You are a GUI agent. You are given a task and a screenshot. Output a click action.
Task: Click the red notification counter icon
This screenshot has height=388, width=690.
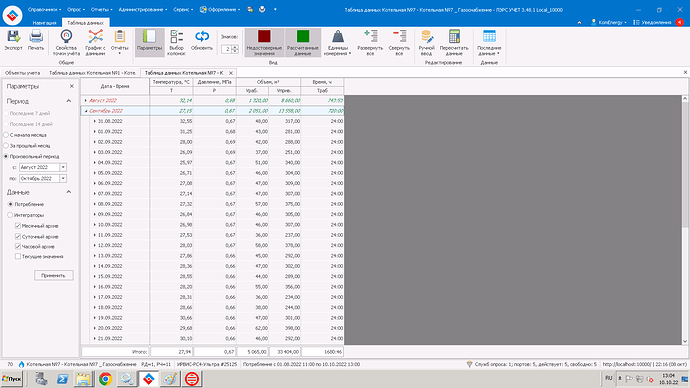coord(679,22)
